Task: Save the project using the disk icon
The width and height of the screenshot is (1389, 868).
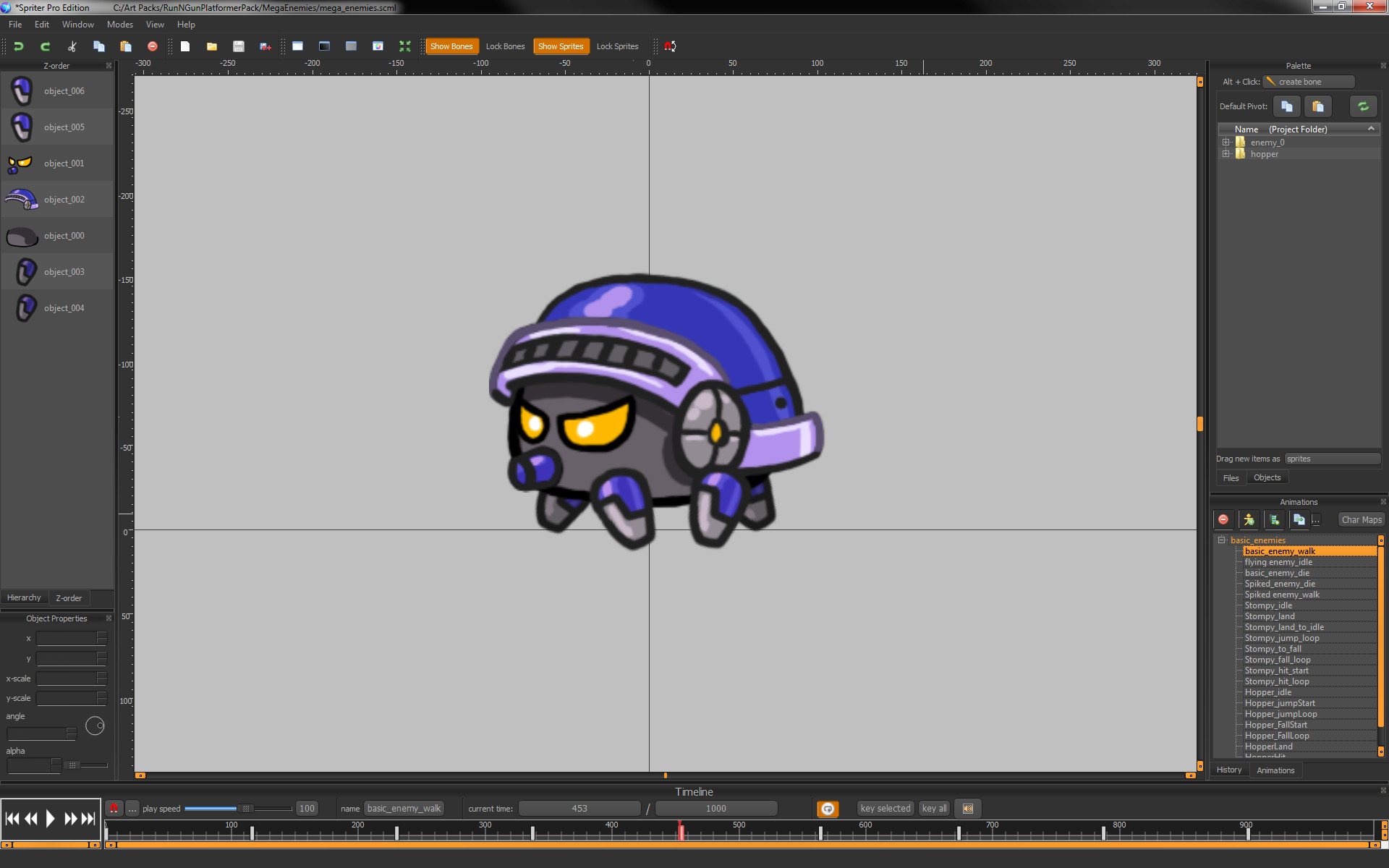Action: coord(238,46)
